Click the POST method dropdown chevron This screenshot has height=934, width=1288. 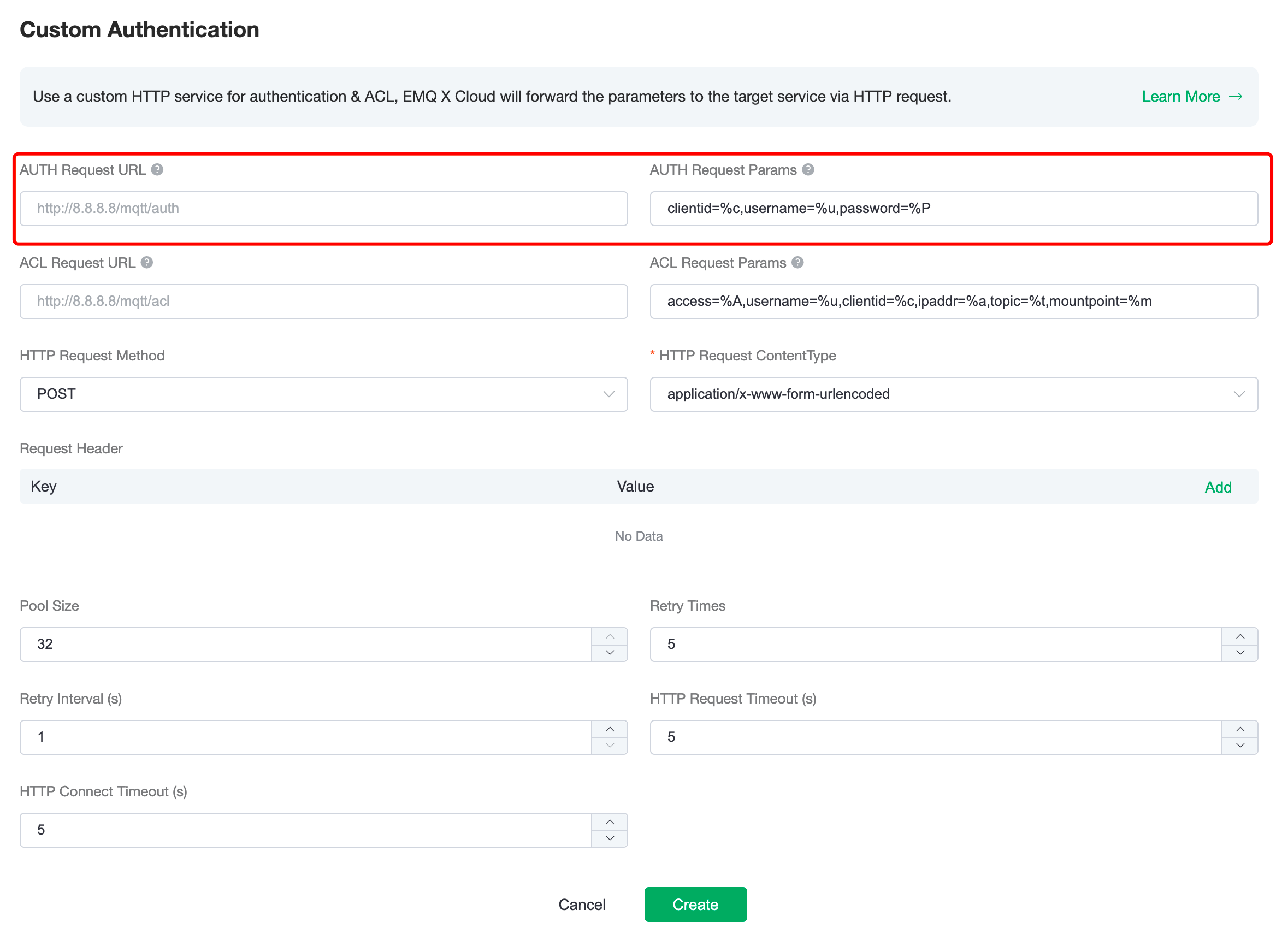click(611, 393)
